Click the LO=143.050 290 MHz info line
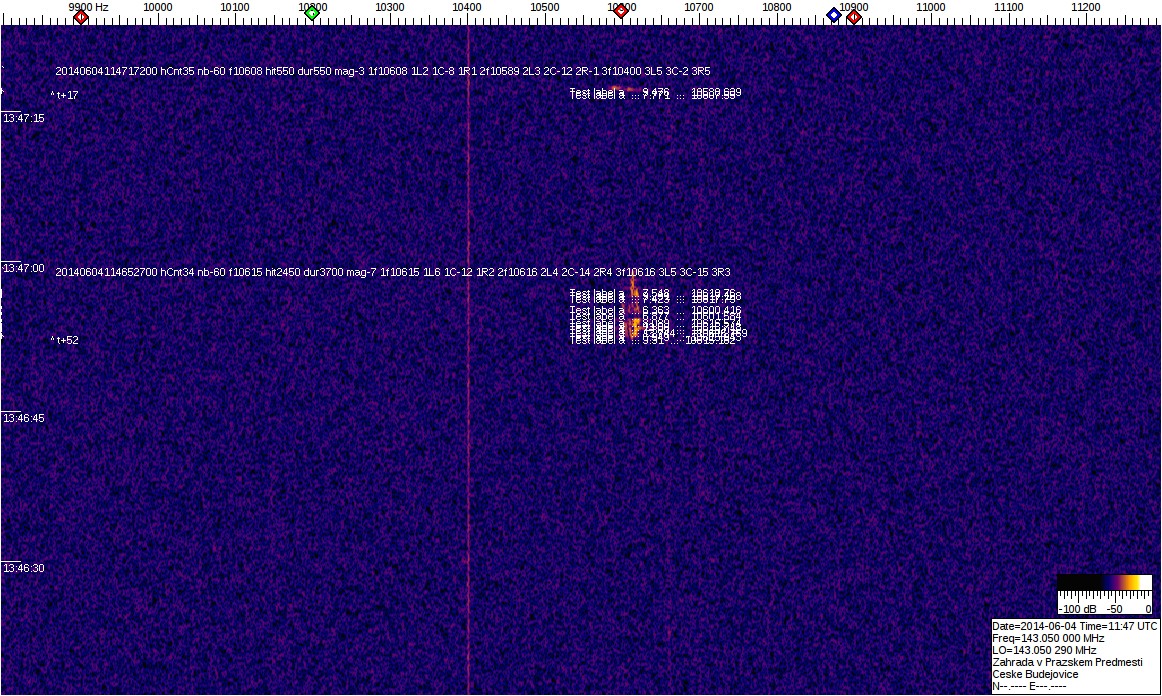The image size is (1162, 696). coord(1044,650)
